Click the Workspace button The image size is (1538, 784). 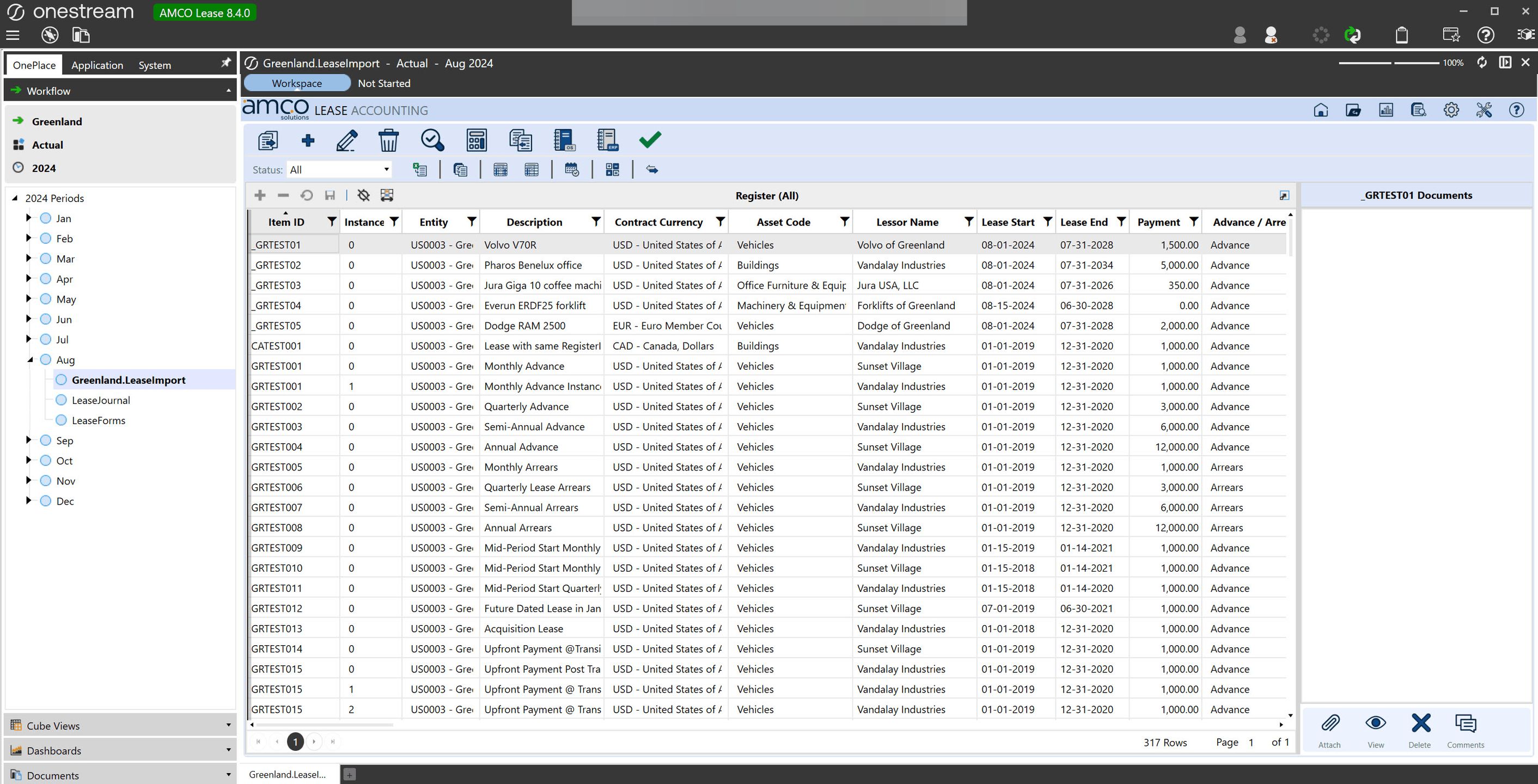(x=297, y=83)
